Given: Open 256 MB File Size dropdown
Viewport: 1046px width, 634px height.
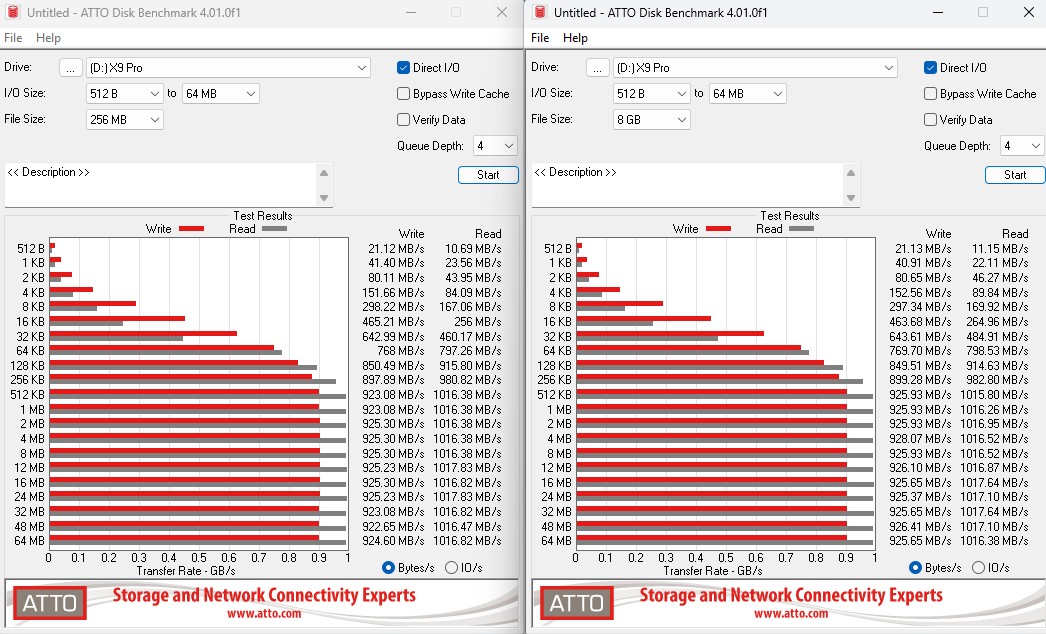Looking at the screenshot, I should pos(124,119).
